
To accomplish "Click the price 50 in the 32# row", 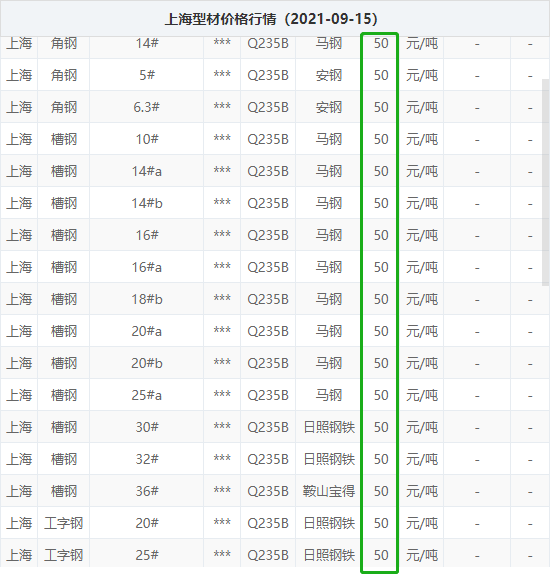I will (x=381, y=459).
